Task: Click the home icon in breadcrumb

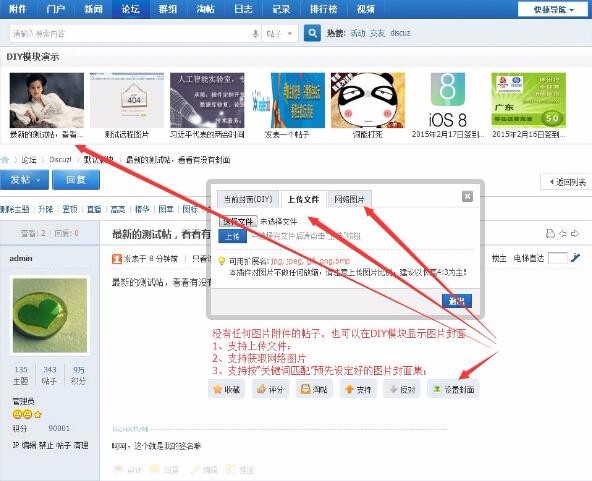Action: (5, 160)
